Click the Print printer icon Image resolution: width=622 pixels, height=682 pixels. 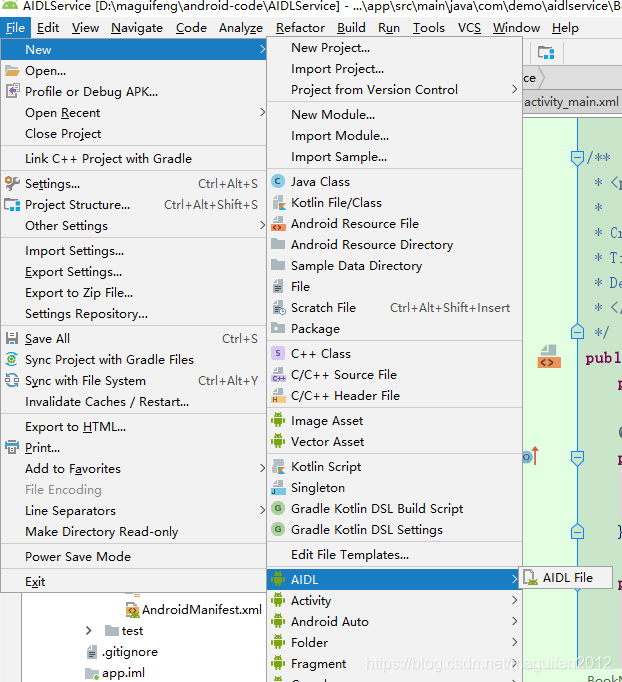(x=12, y=447)
